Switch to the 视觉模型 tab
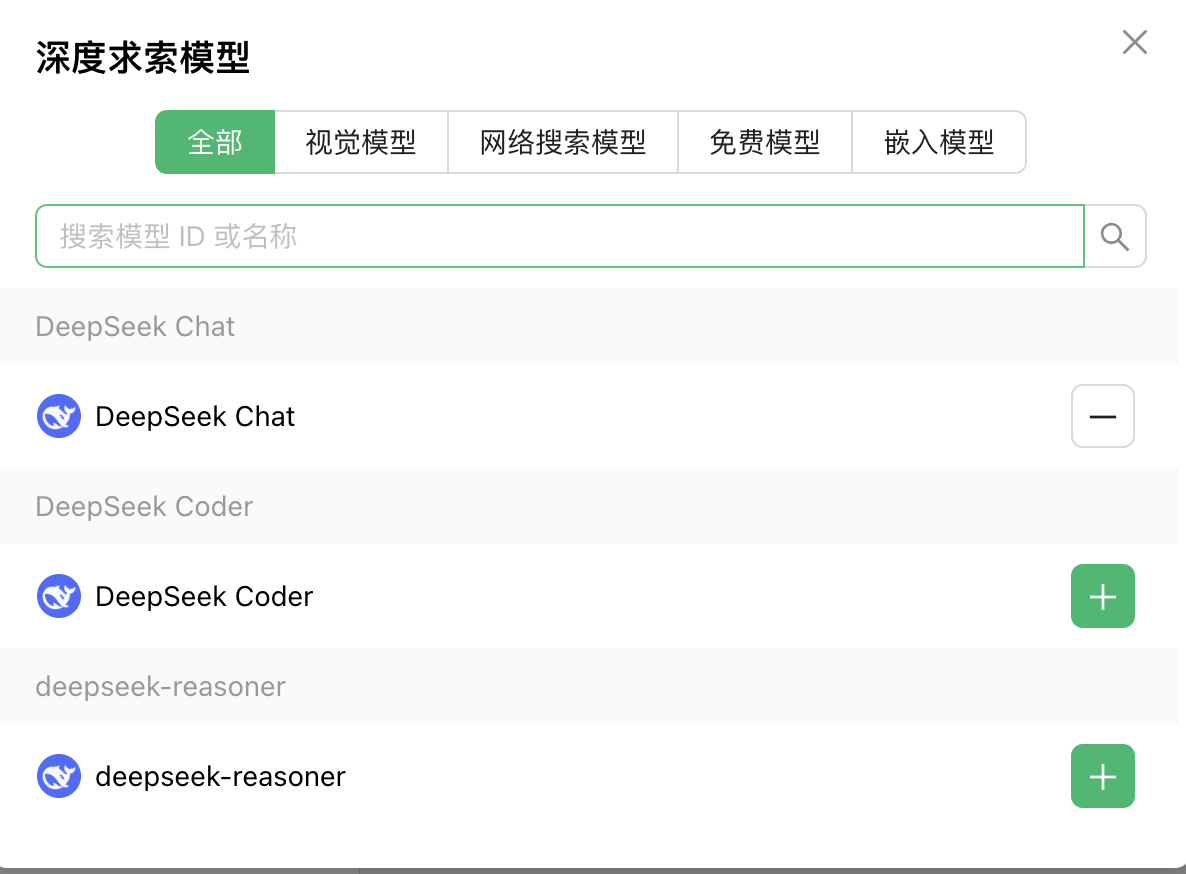Viewport: 1186px width, 874px height. pos(362,142)
